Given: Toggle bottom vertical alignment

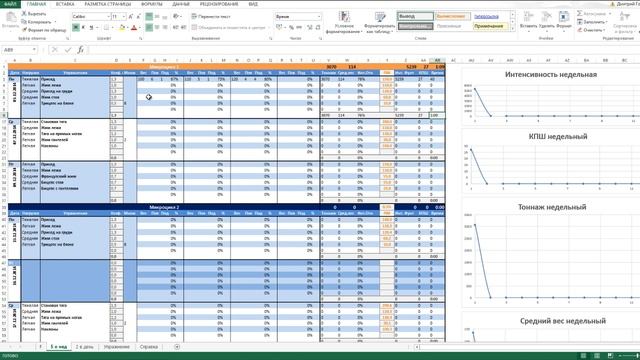Looking at the screenshot, I should (165, 17).
